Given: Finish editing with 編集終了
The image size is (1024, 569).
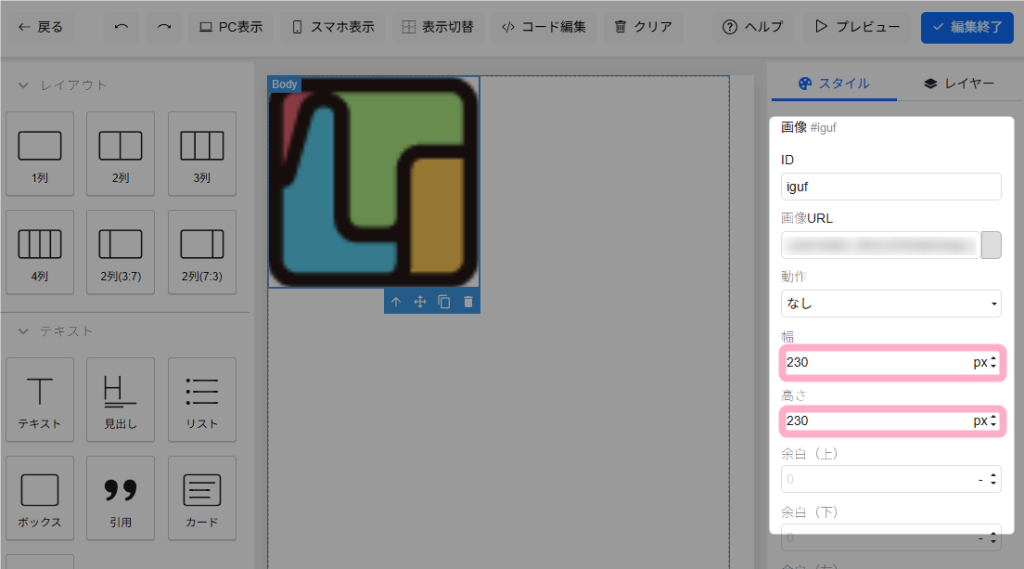Looking at the screenshot, I should [967, 27].
